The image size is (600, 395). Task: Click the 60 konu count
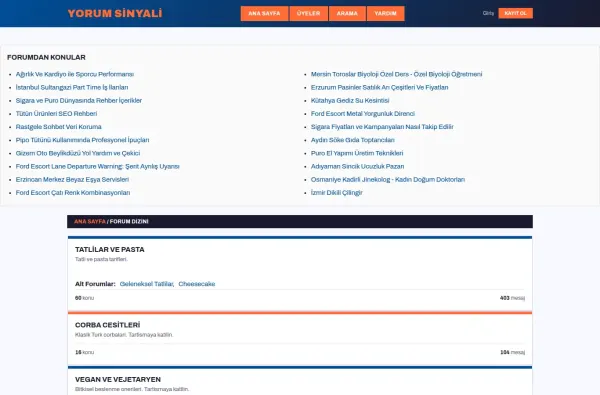pos(84,298)
